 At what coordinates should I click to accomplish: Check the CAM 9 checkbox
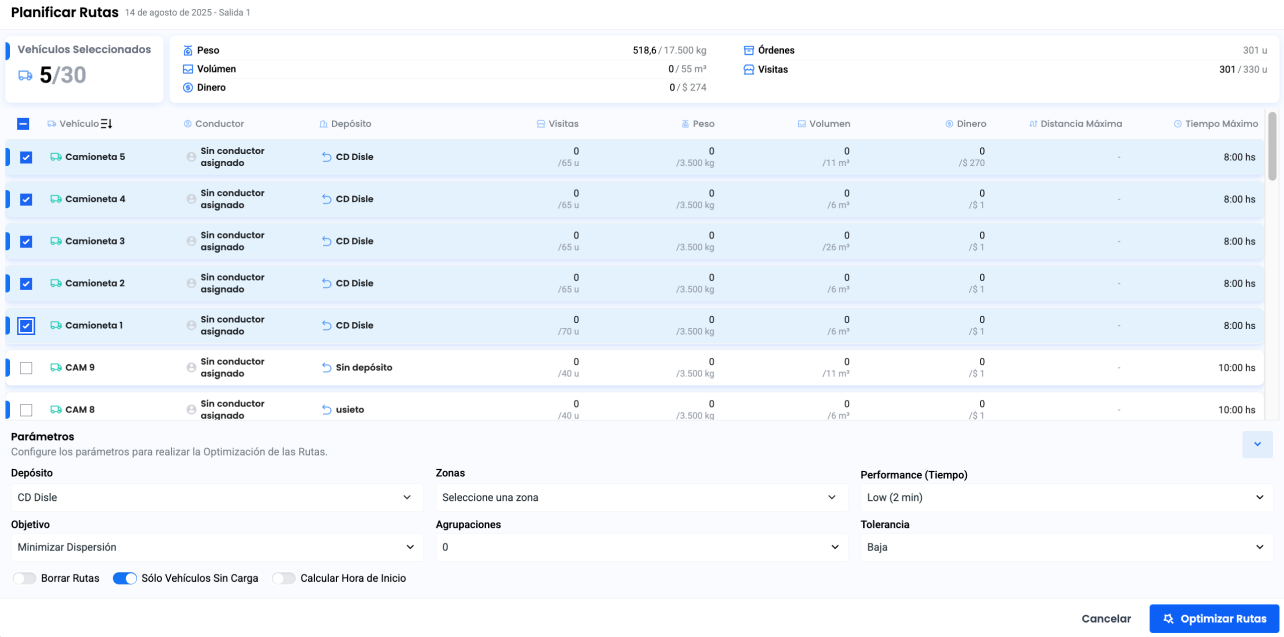26,368
